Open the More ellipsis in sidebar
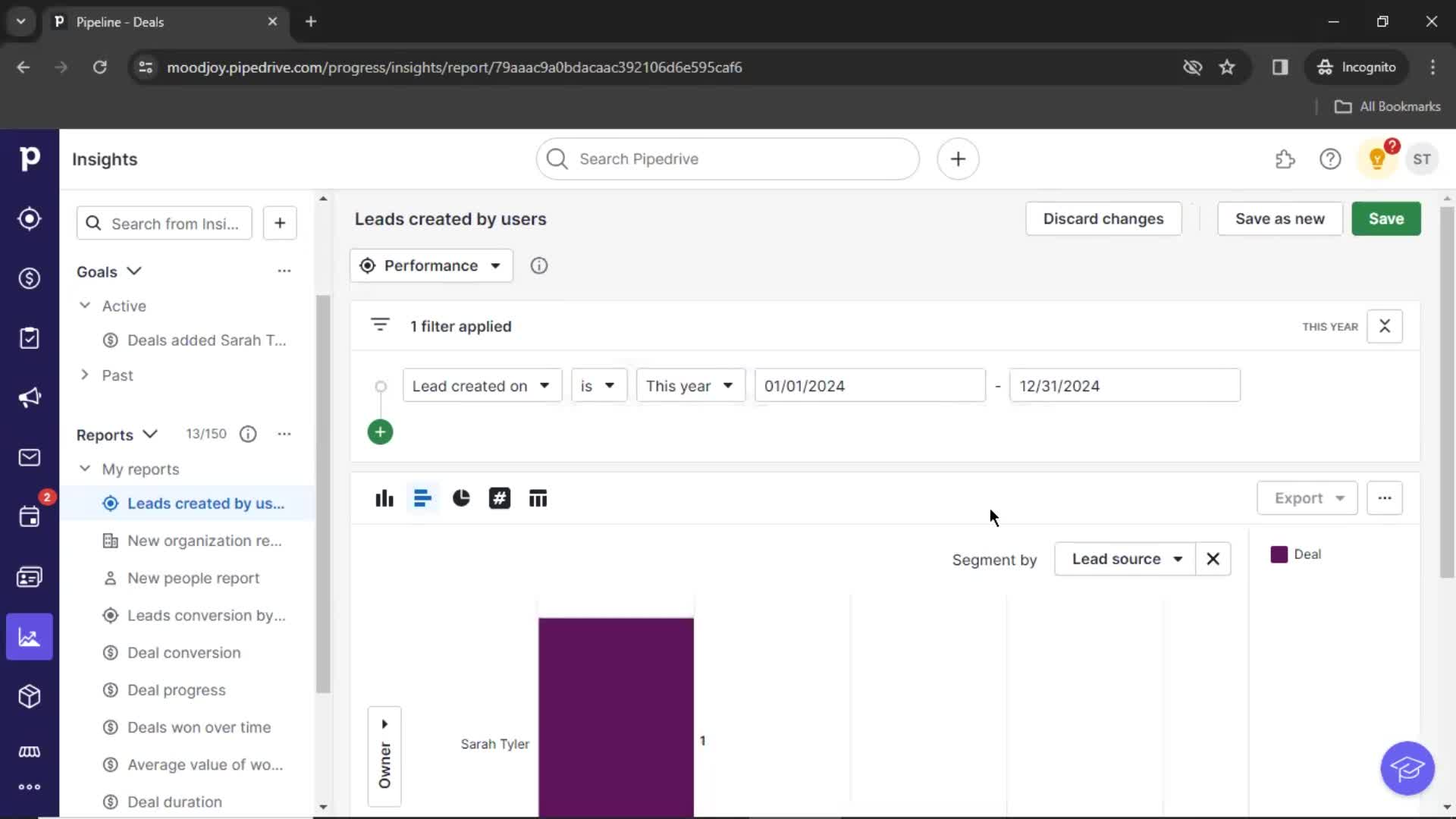The width and height of the screenshot is (1456, 819). (30, 787)
